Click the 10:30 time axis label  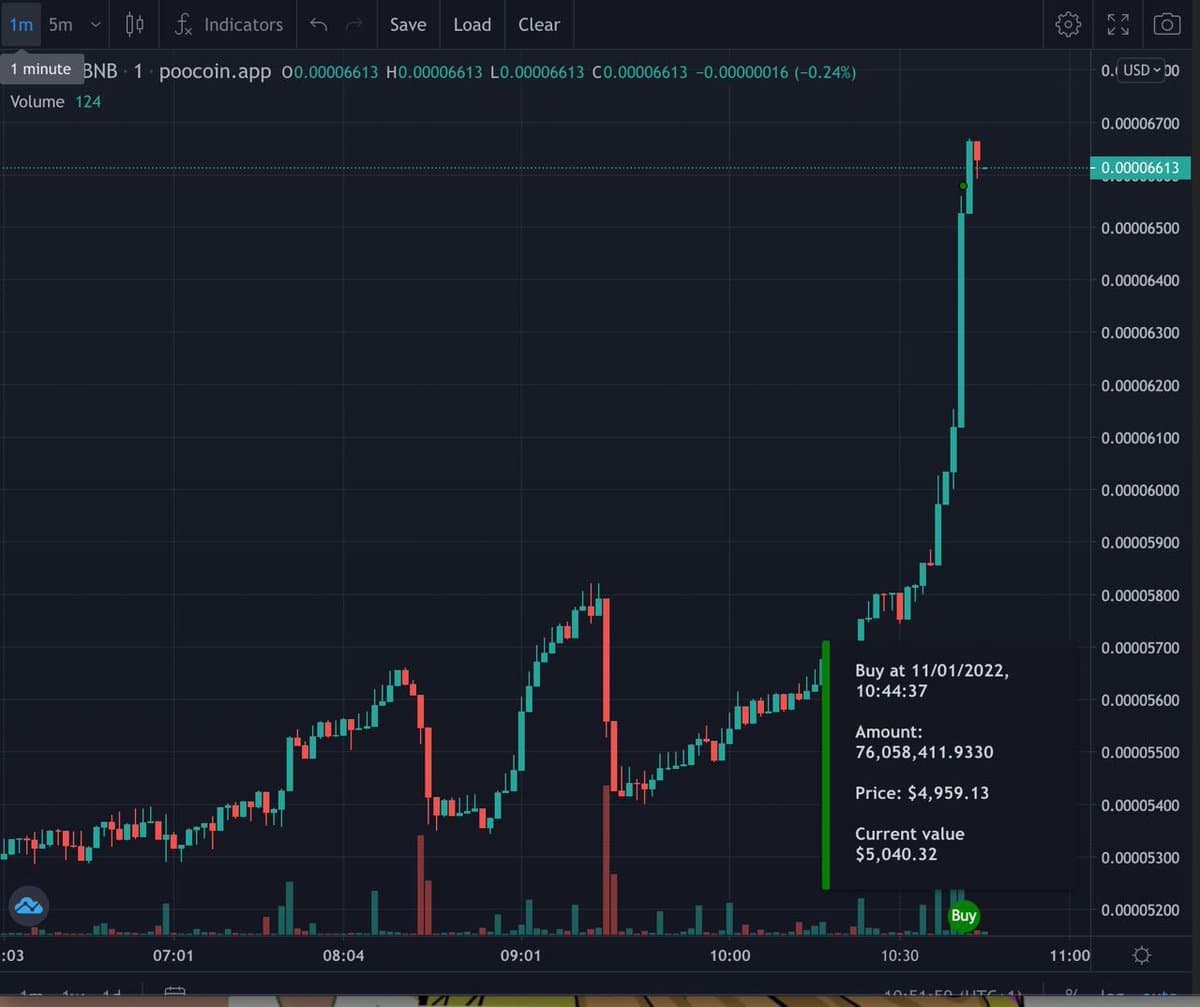click(x=900, y=956)
